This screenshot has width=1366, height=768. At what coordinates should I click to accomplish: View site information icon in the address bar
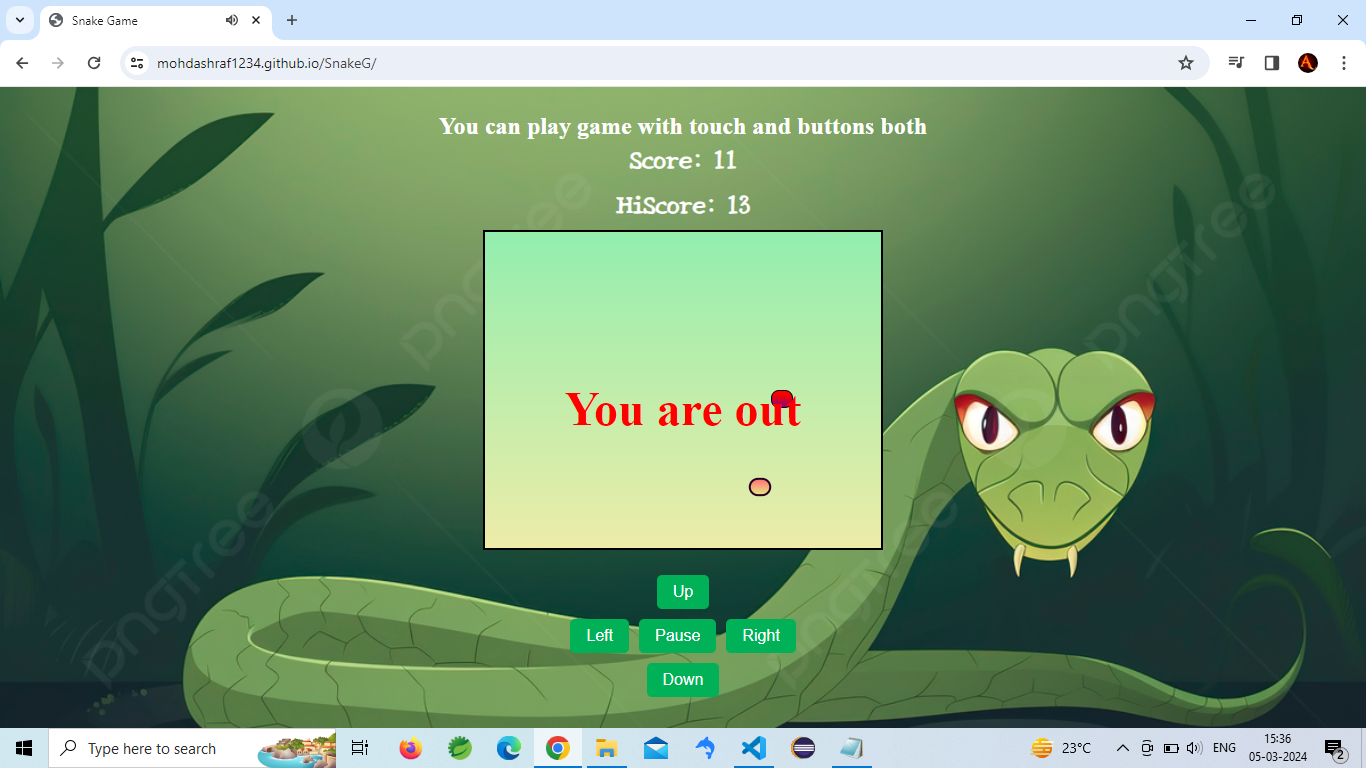[135, 62]
